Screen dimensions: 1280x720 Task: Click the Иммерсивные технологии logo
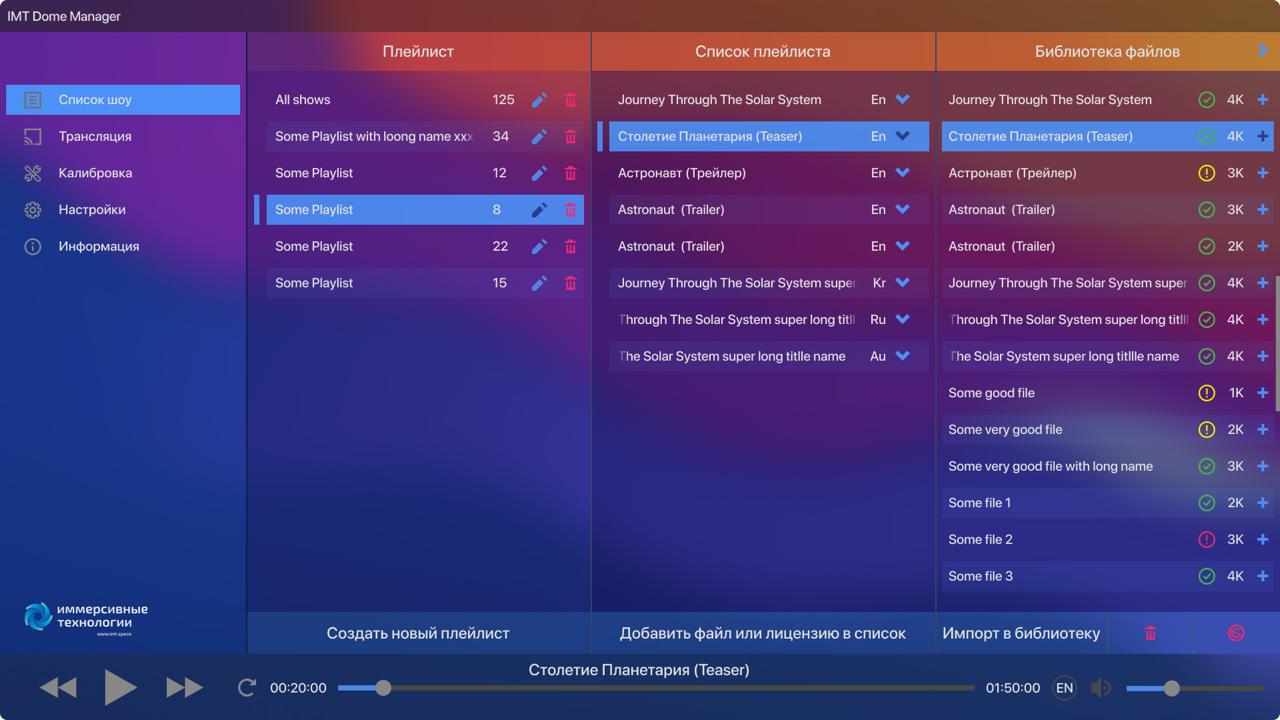coord(86,618)
